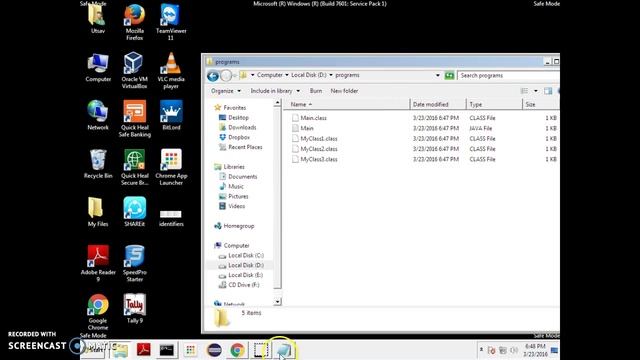
Task: Sort by the Name column header
Action: (x=347, y=104)
